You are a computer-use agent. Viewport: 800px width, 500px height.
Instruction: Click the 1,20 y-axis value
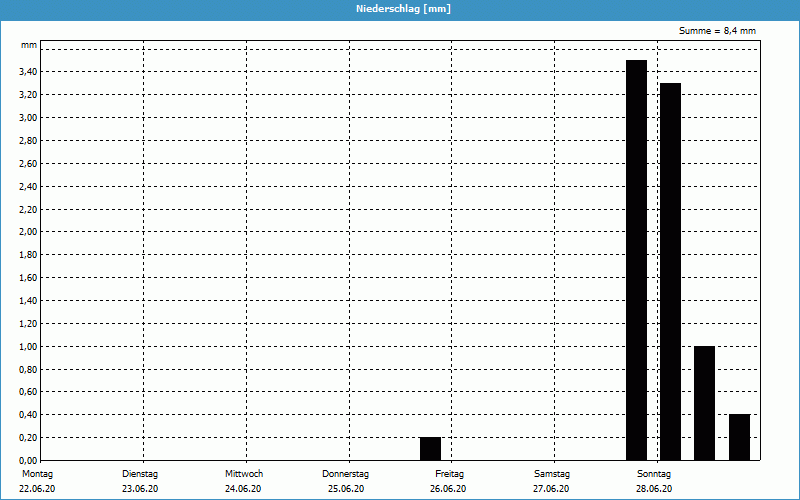coord(28,323)
